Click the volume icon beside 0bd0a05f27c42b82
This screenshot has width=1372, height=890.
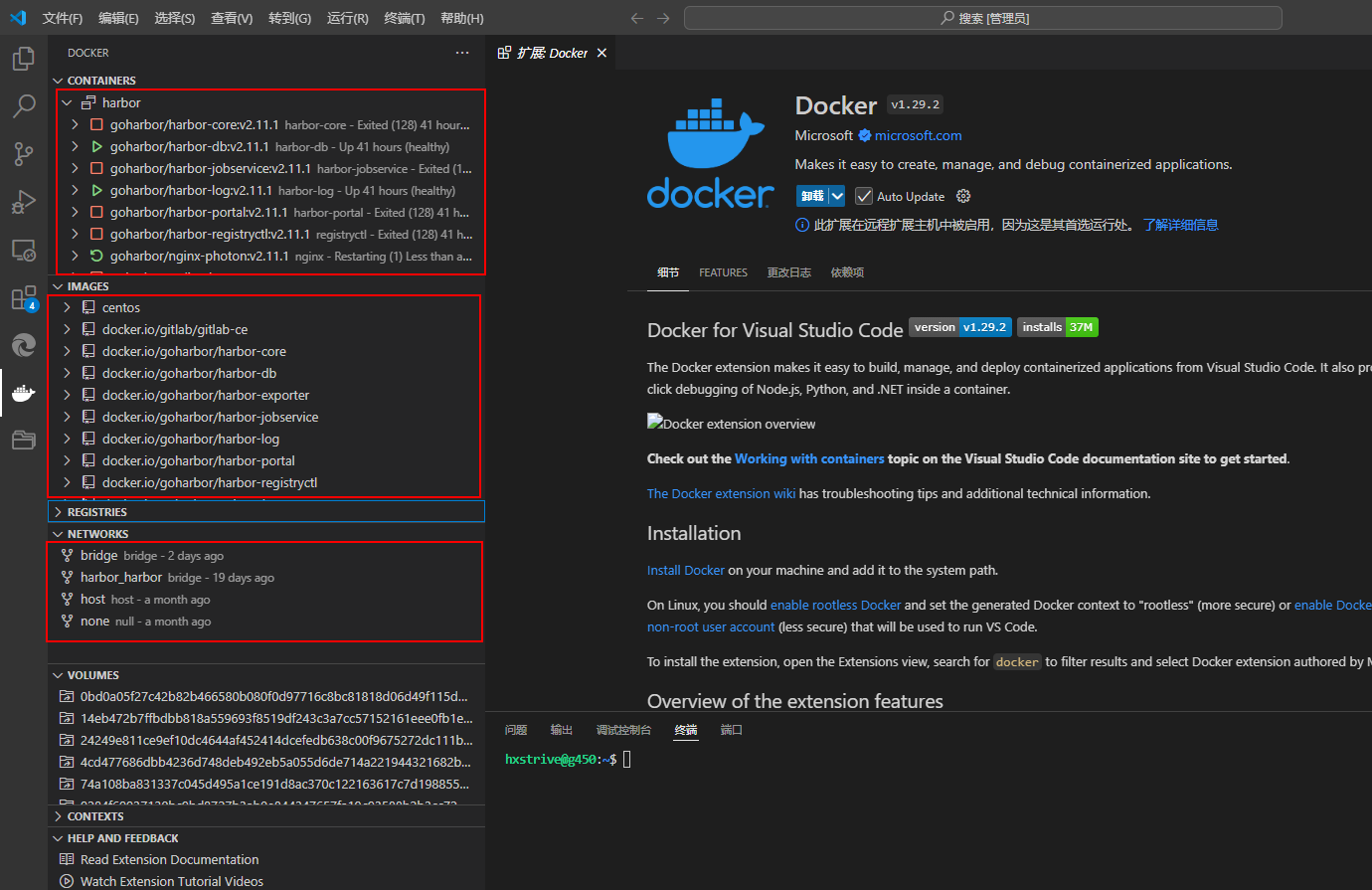67,696
